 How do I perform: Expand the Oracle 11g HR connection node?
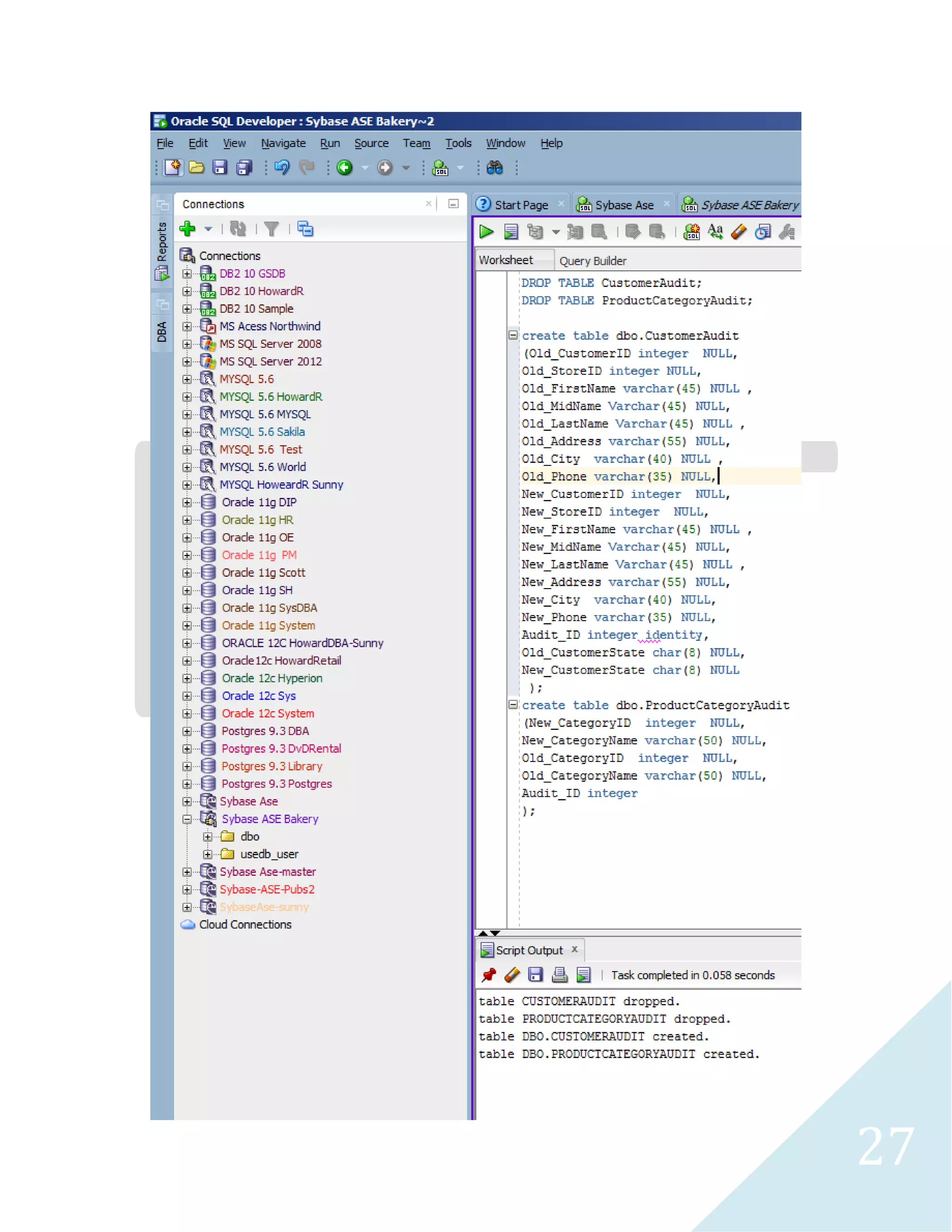187,520
